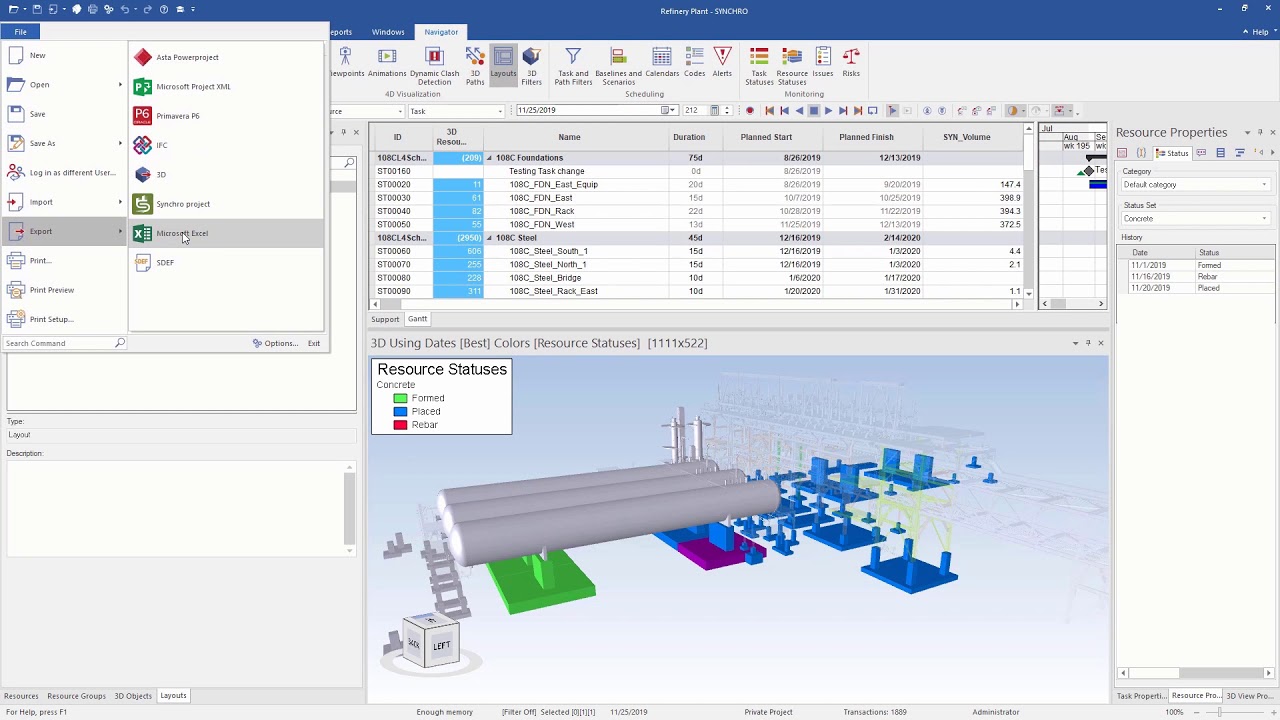Click the Options button
The height and width of the screenshot is (720, 1280).
click(x=275, y=343)
